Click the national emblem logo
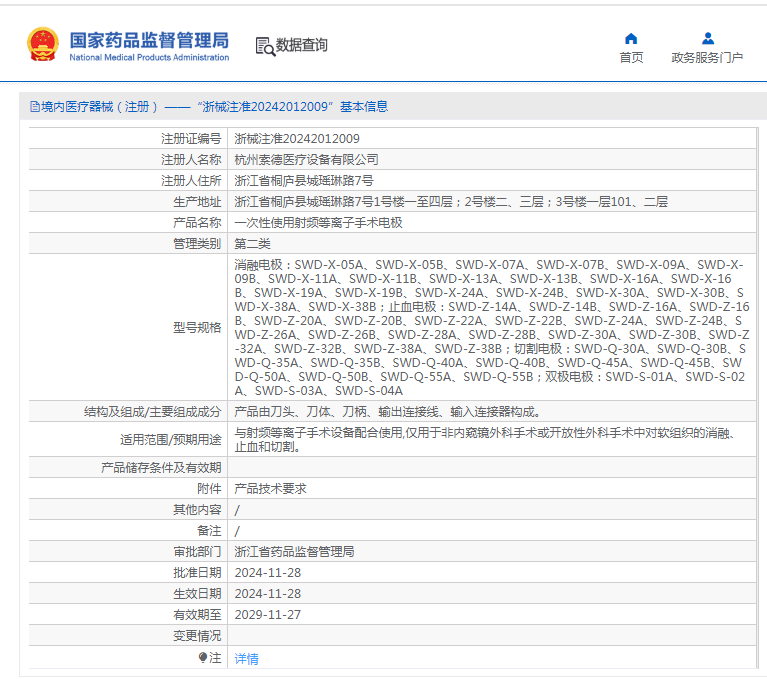Viewport: 767px width, 679px height. (x=43, y=45)
